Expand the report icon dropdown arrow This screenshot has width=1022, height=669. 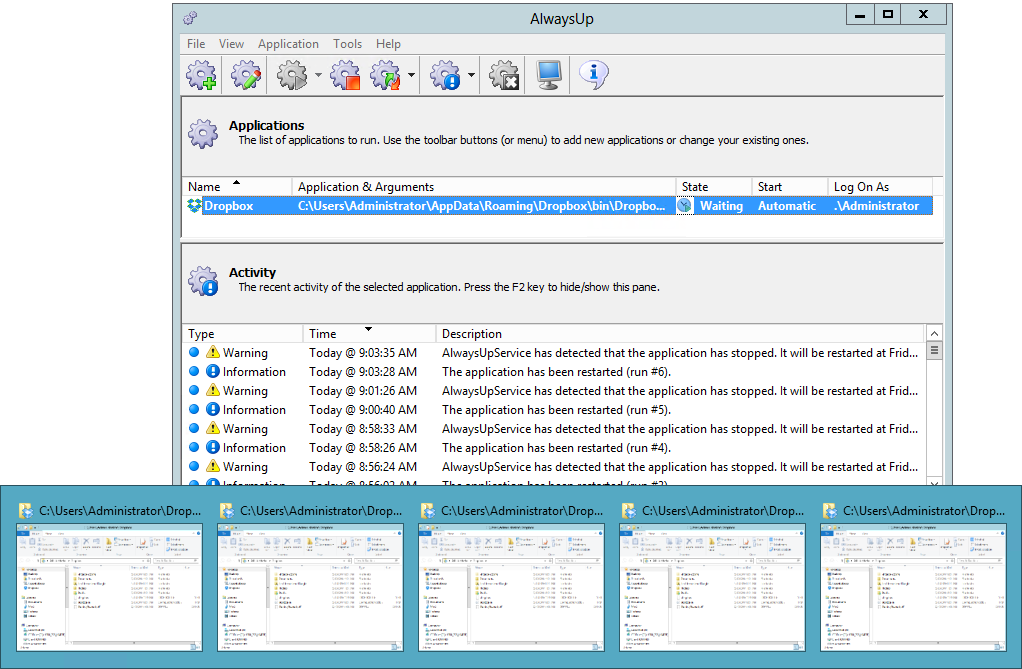pyautogui.click(x=471, y=76)
